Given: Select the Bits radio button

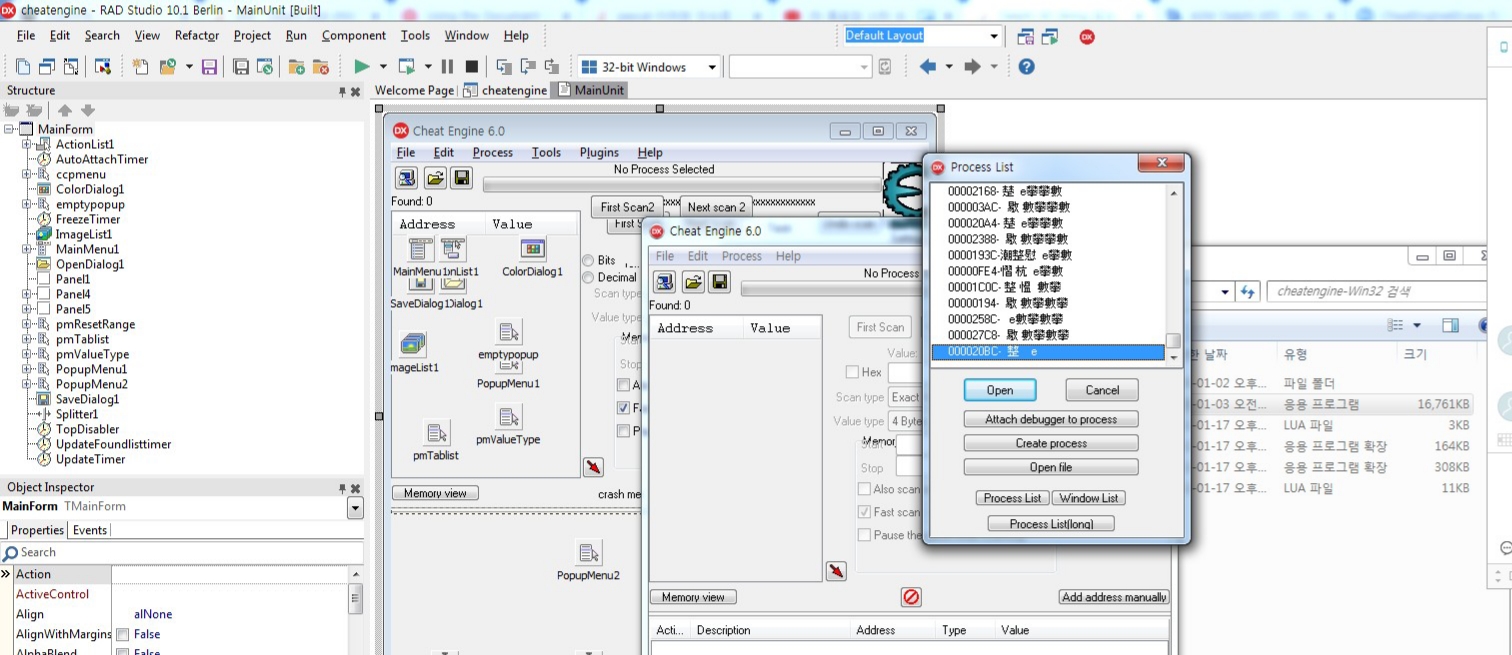Looking at the screenshot, I should pyautogui.click(x=588, y=261).
